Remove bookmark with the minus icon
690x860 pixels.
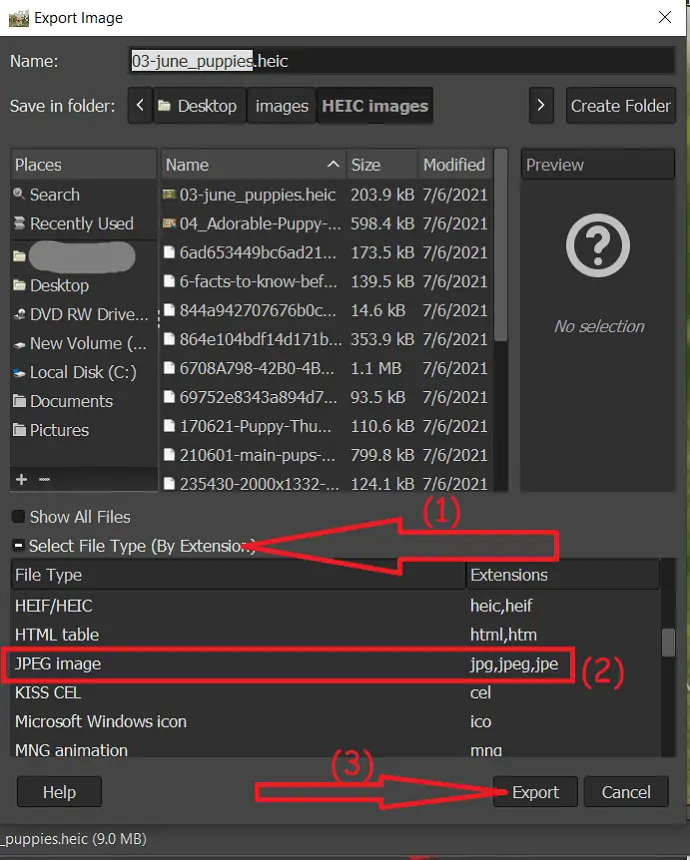[x=44, y=479]
